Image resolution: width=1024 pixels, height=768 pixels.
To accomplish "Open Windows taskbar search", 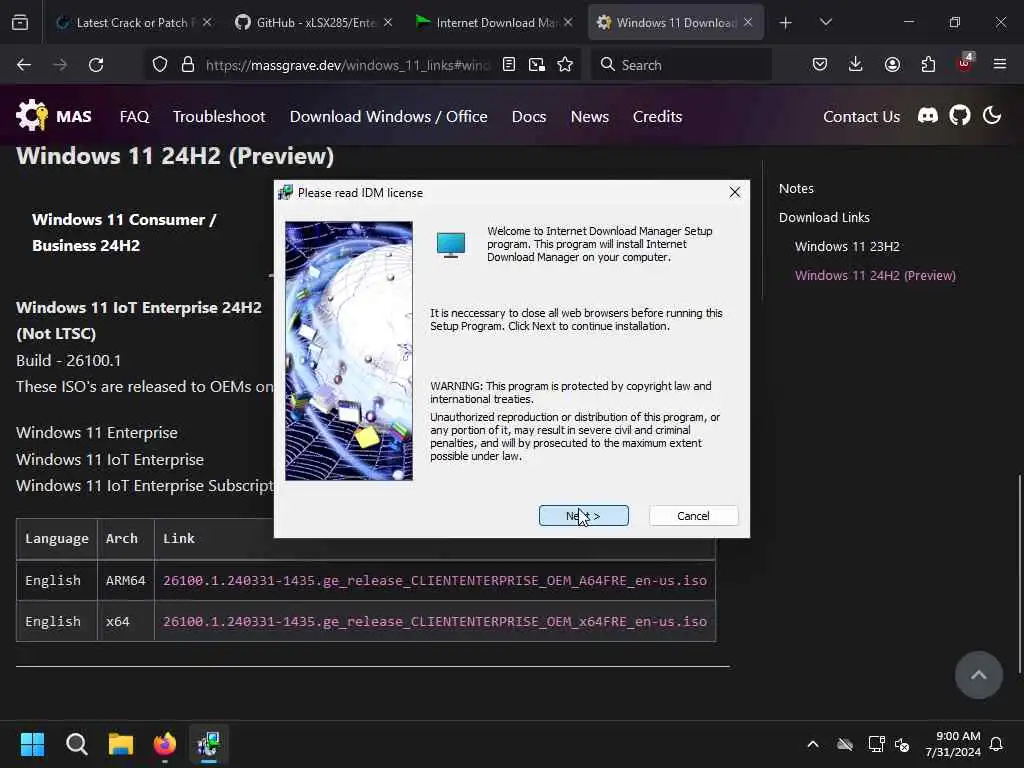I will coord(76,744).
